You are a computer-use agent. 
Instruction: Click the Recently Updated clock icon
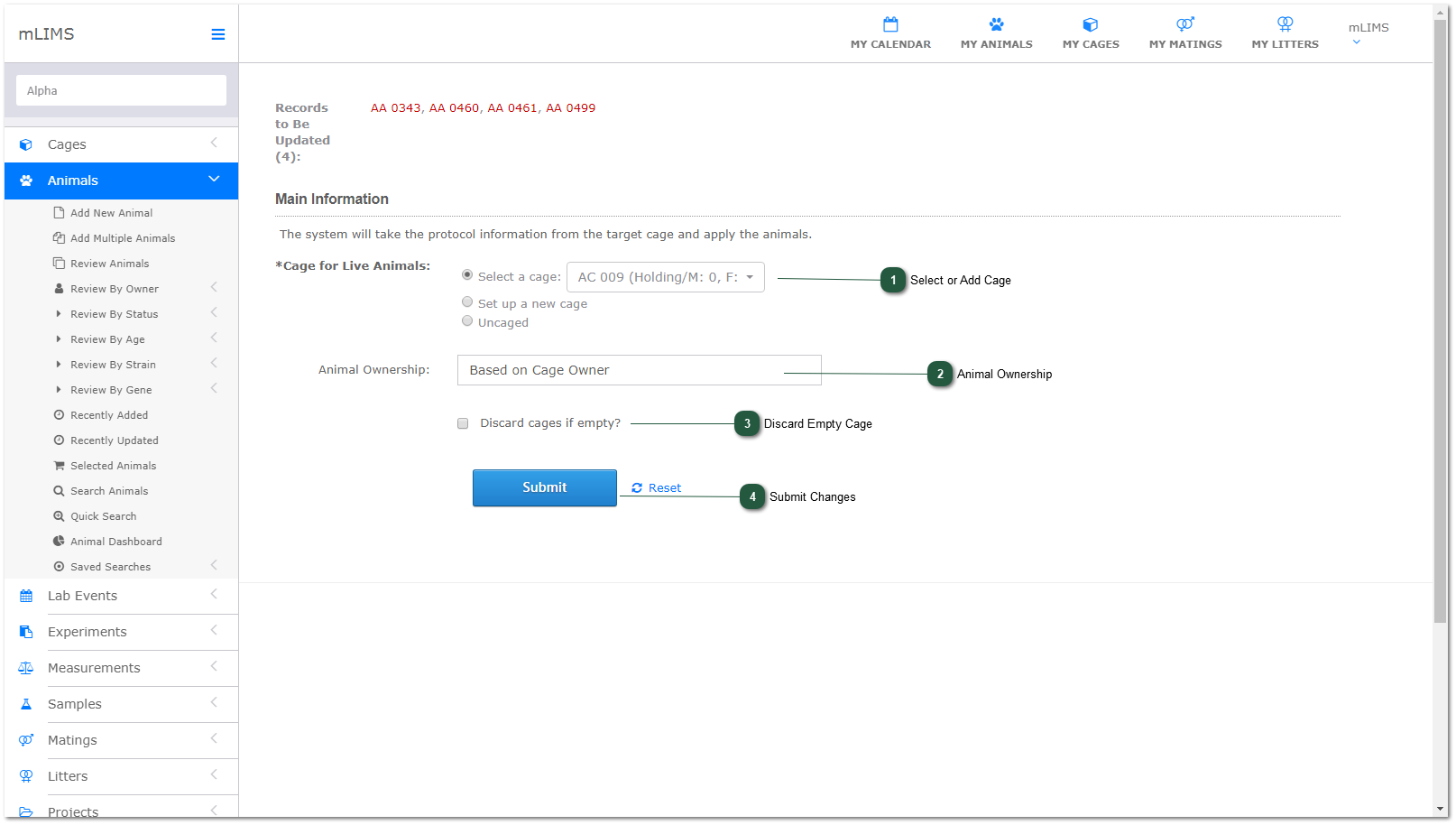59,440
